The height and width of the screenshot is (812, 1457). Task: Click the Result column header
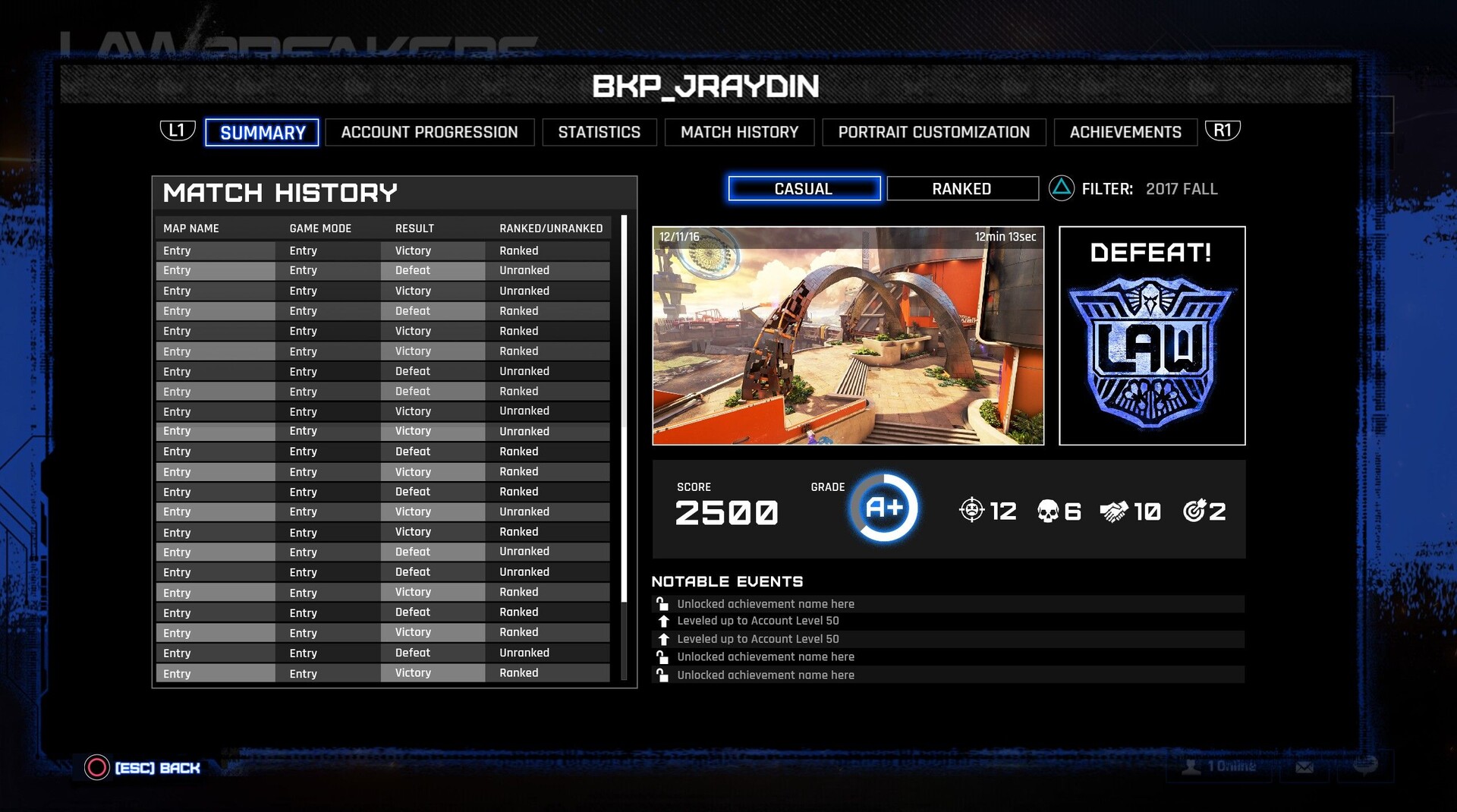[x=414, y=228]
